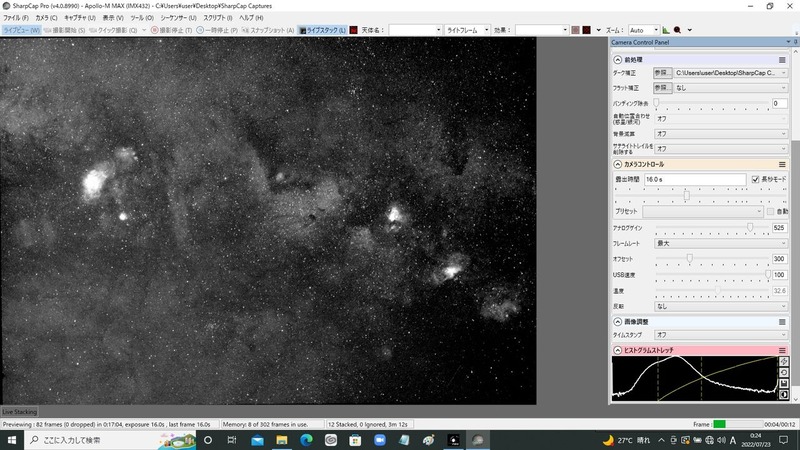Open the ヘルプ menu
800x450 pixels.
pos(251,18)
